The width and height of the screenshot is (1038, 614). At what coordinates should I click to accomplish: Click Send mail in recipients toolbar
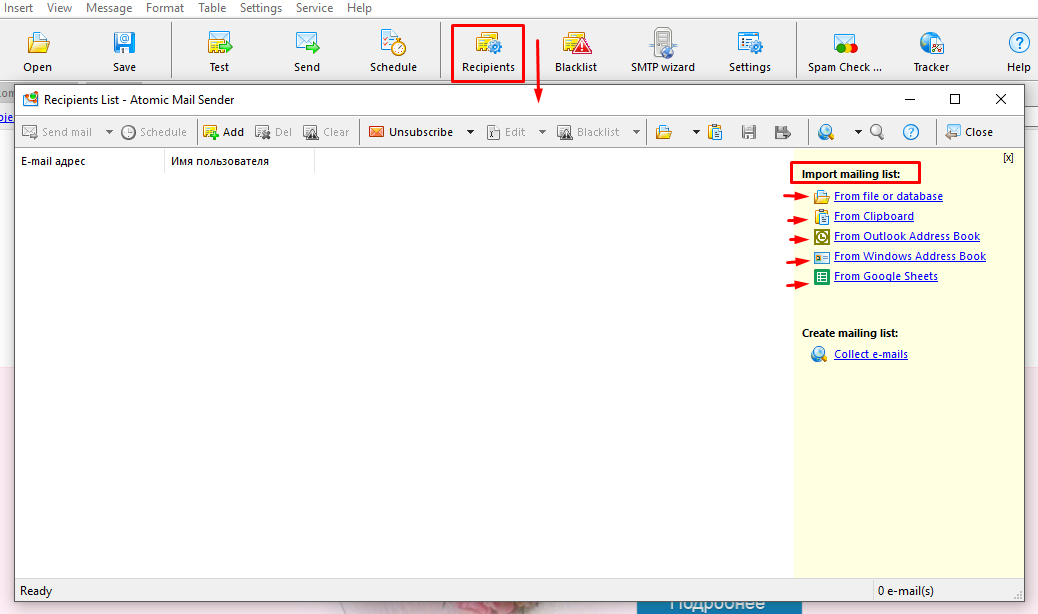pyautogui.click(x=57, y=132)
